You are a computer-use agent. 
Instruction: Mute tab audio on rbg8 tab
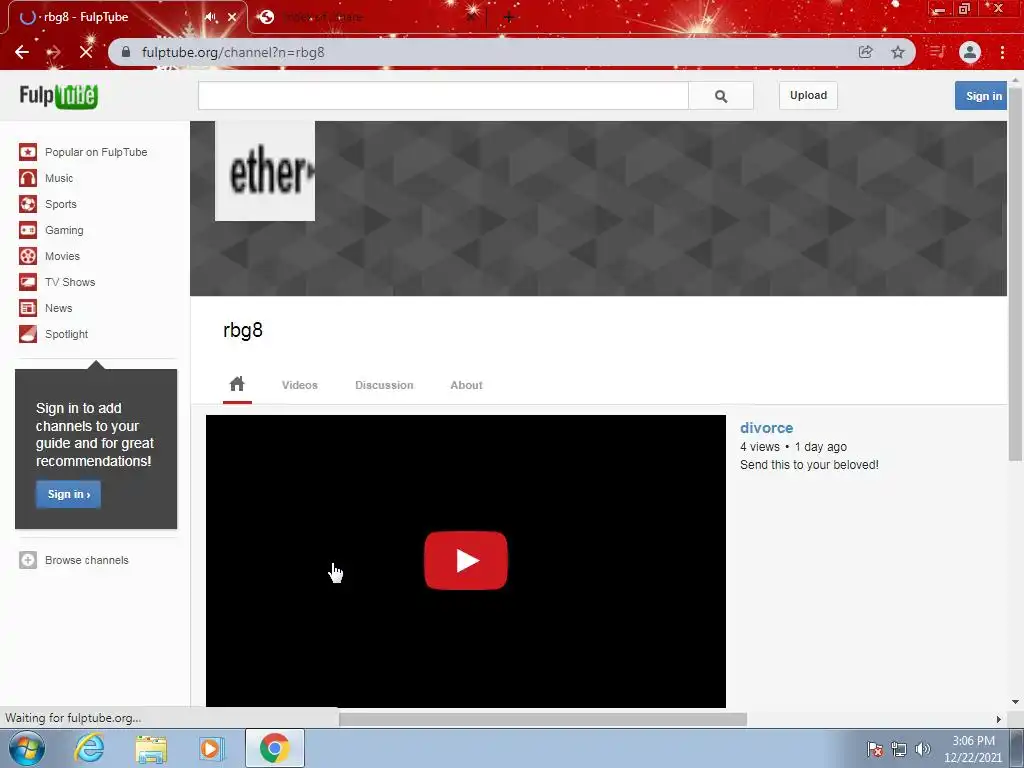point(210,17)
